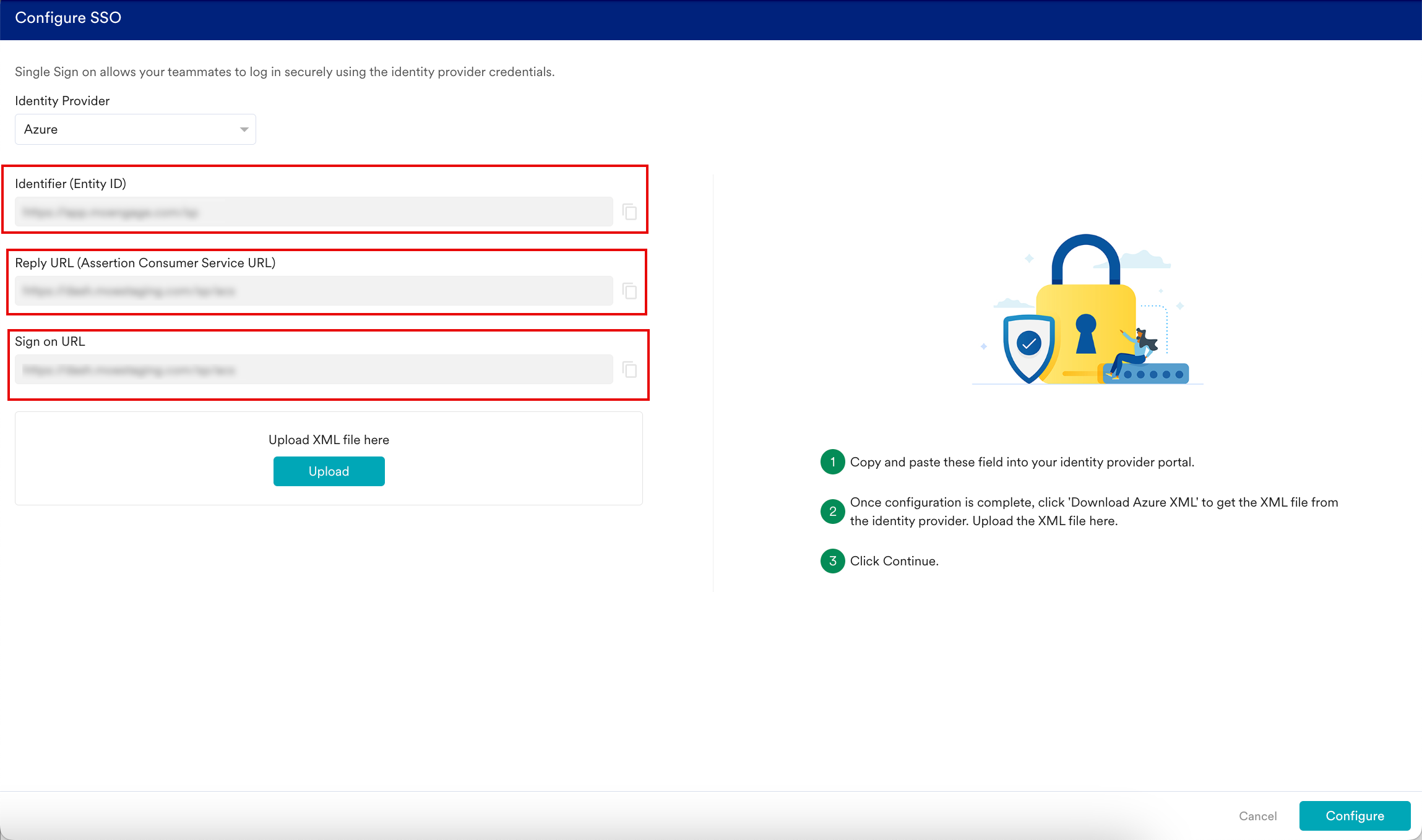Open the Identity Provider dropdown arrow
Image resolution: width=1422 pixels, height=840 pixels.
click(244, 129)
